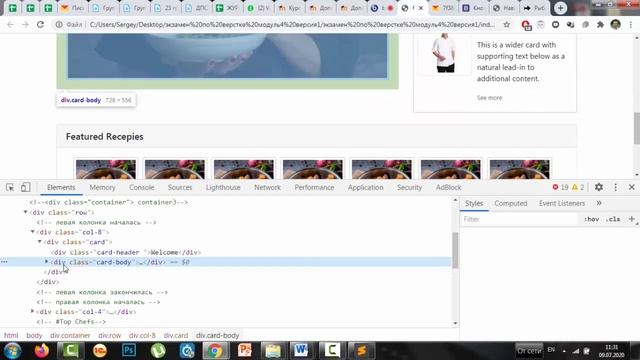Click the DOM tree scrollbar thumb
Viewport: 640px width, 360px height.
455,250
